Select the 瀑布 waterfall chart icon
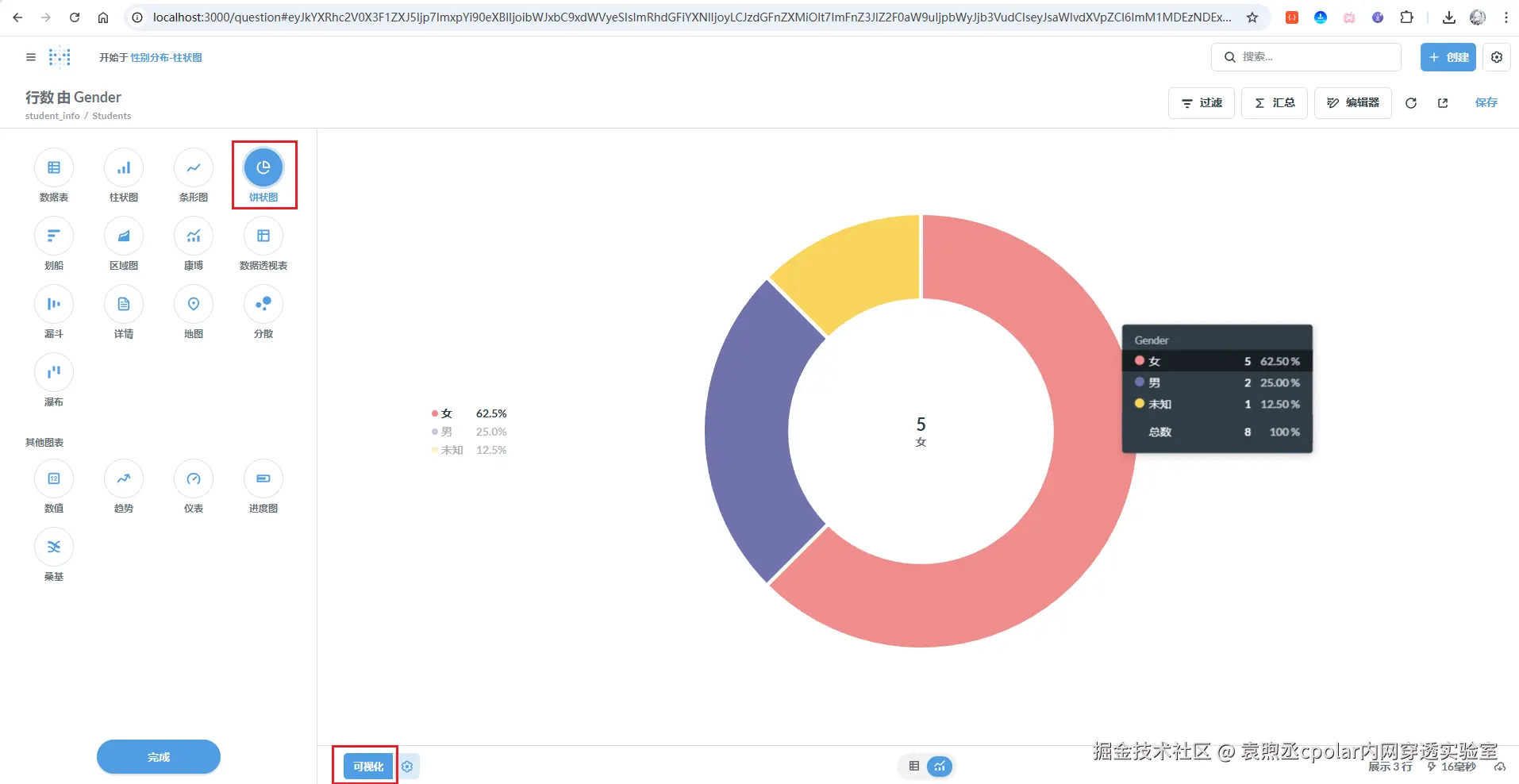The height and width of the screenshot is (784, 1519). pyautogui.click(x=54, y=372)
